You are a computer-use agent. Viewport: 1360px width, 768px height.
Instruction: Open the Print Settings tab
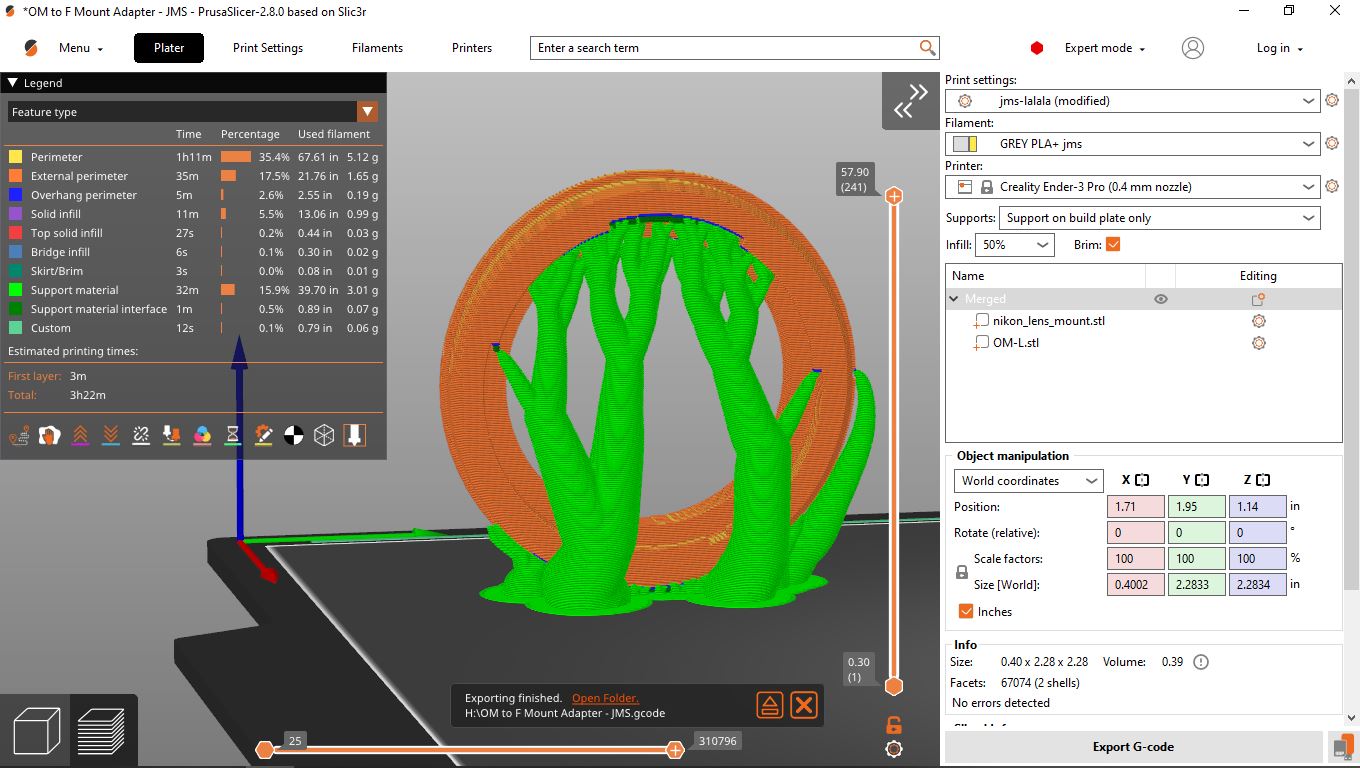pos(268,48)
